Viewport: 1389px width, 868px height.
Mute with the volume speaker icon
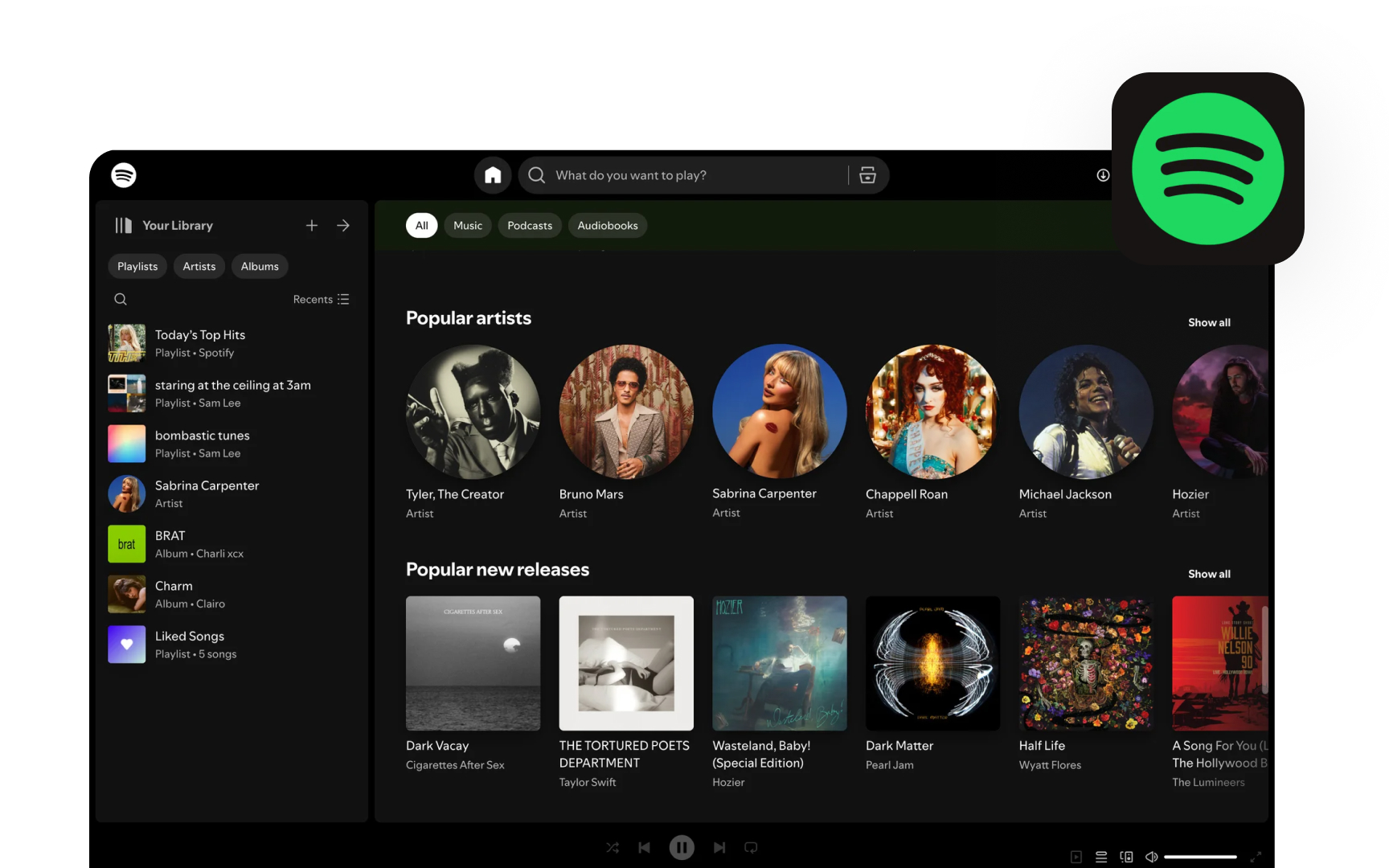(1151, 857)
